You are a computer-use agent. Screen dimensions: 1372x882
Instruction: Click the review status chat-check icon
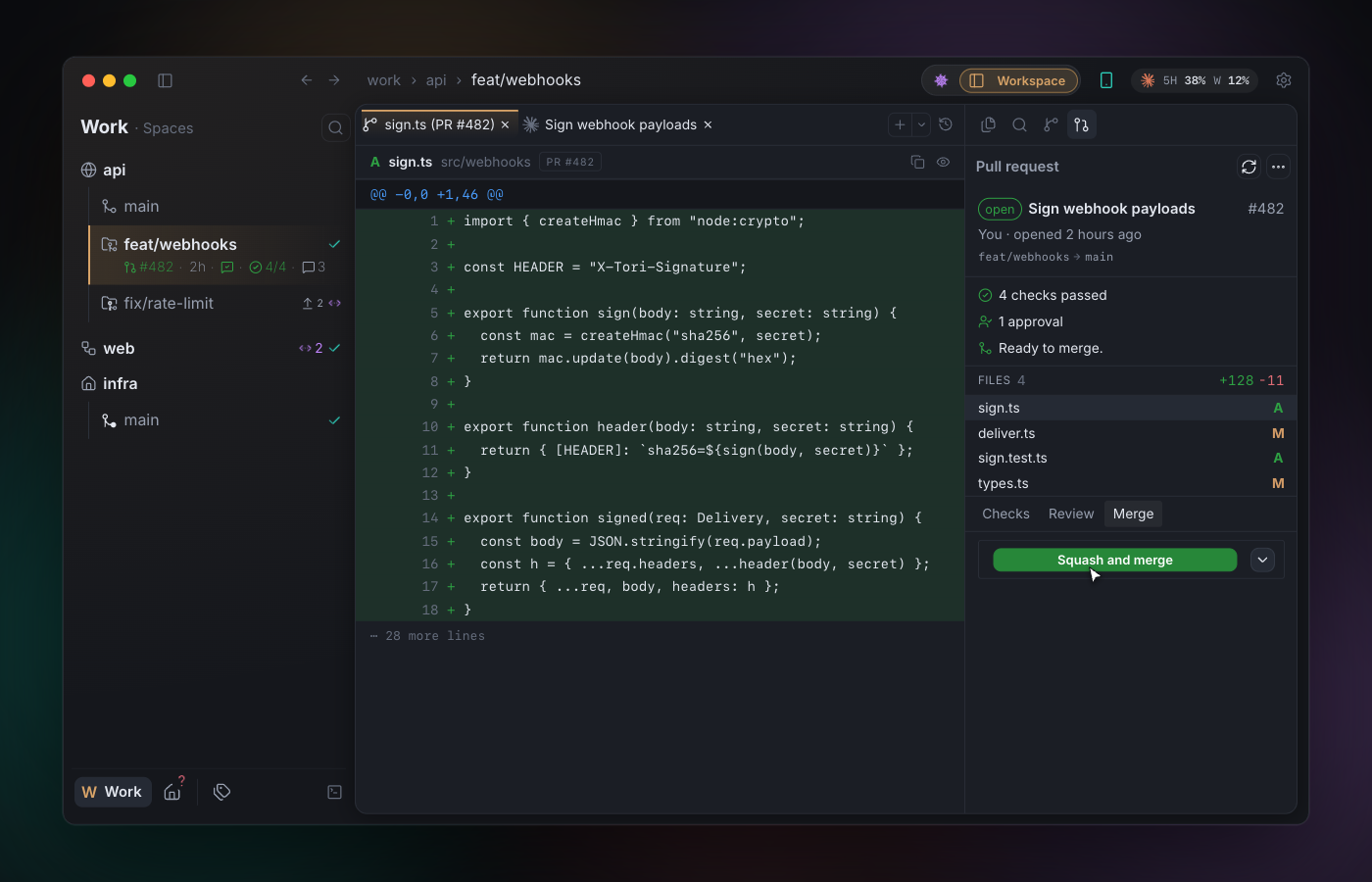pos(227,267)
